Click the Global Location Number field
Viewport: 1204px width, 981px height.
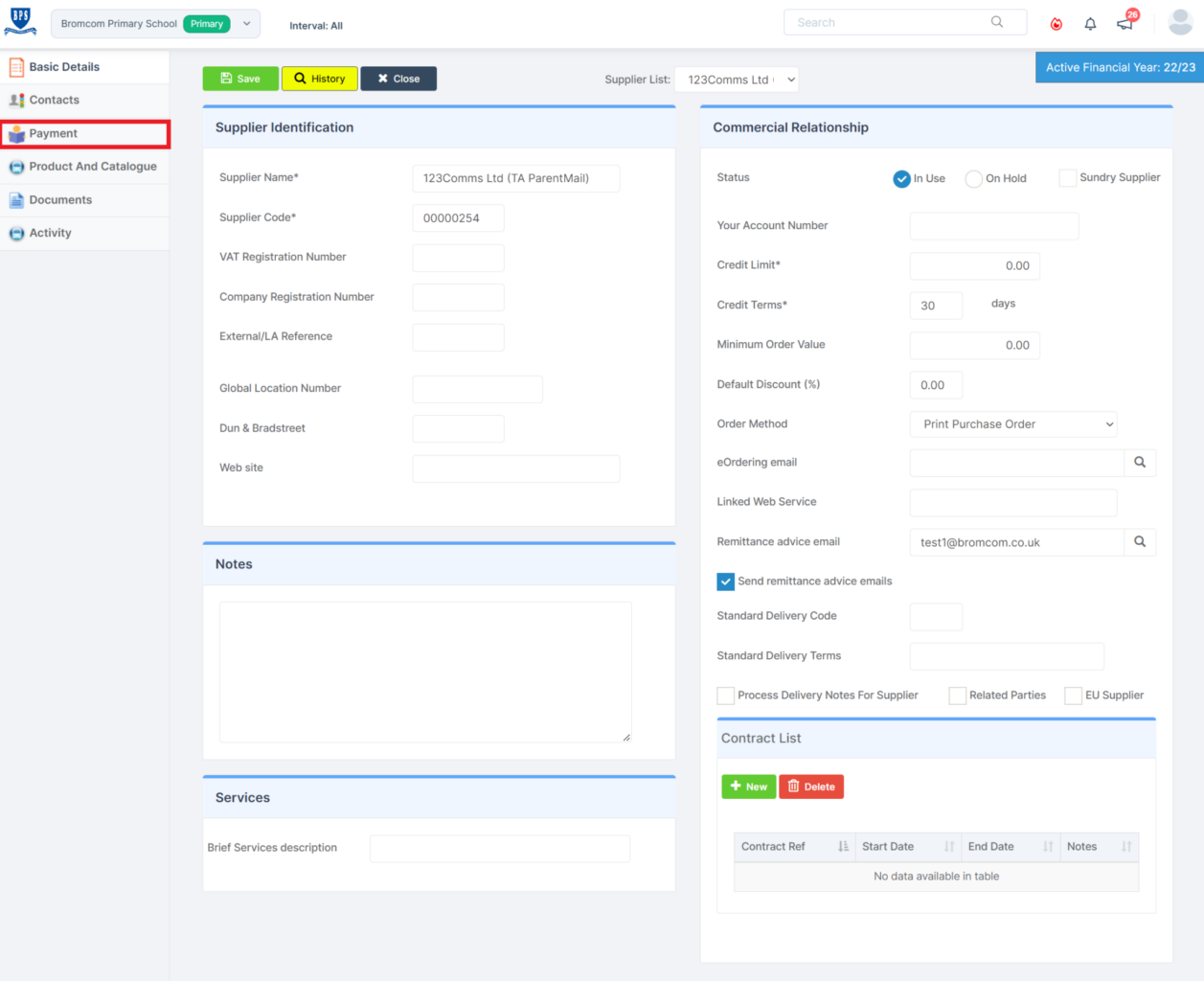[477, 389]
